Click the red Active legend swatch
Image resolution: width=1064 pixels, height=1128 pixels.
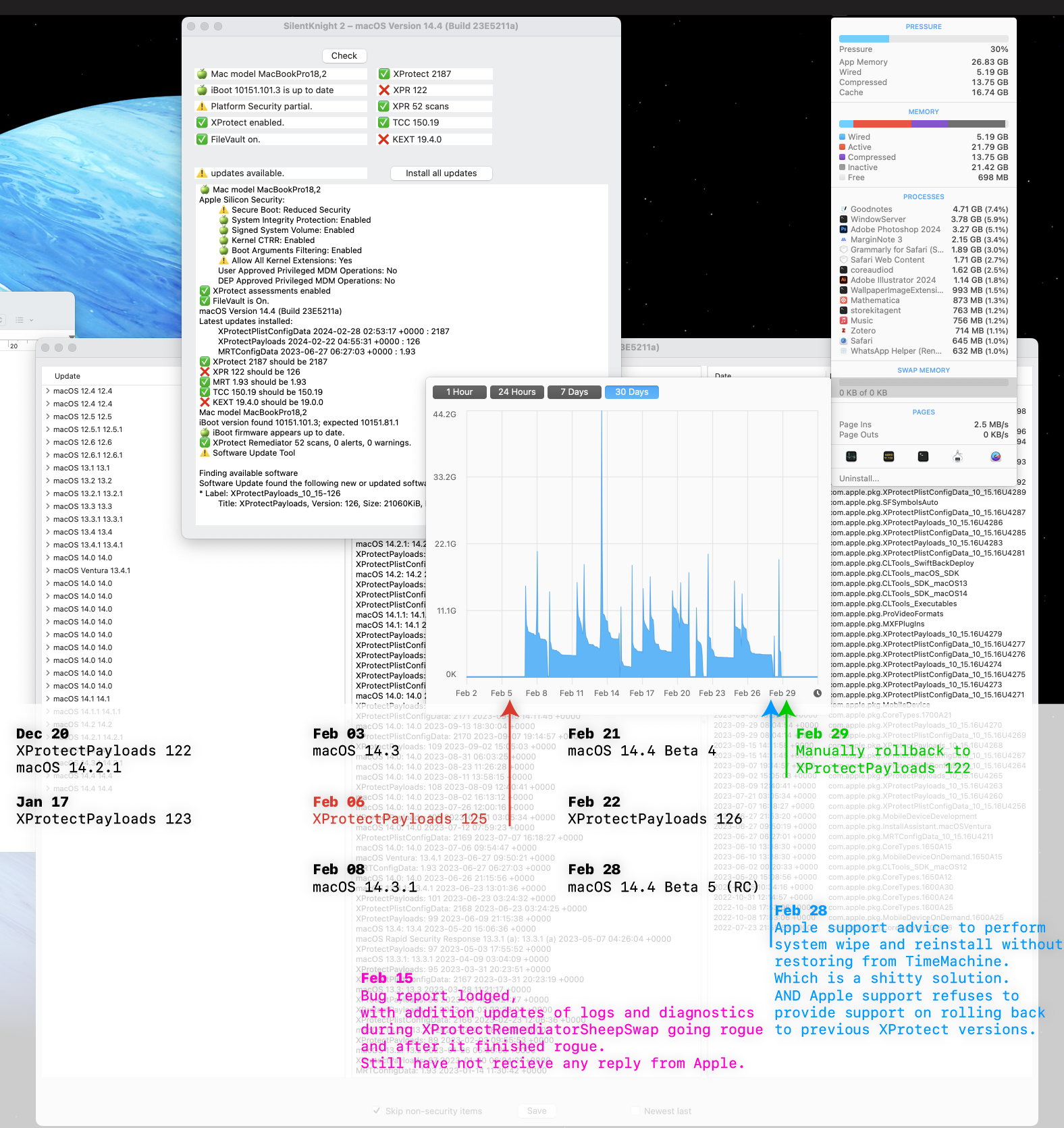843,147
